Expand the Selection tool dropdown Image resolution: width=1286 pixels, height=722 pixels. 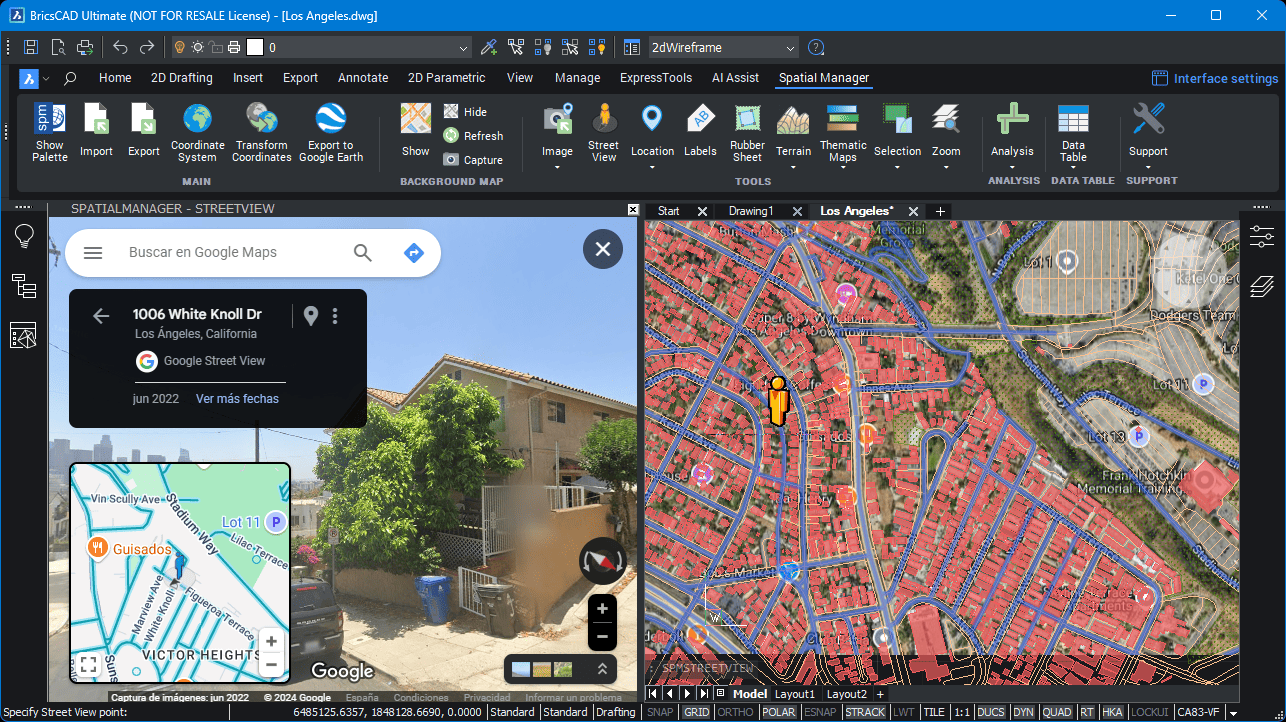coord(897,167)
